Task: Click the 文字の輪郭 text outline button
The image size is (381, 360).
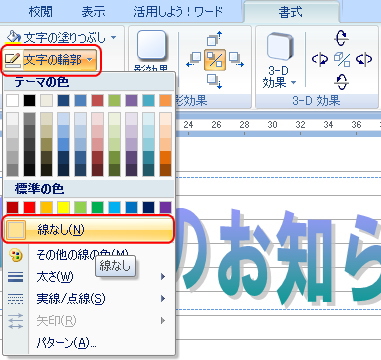Action: pyautogui.click(x=50, y=60)
